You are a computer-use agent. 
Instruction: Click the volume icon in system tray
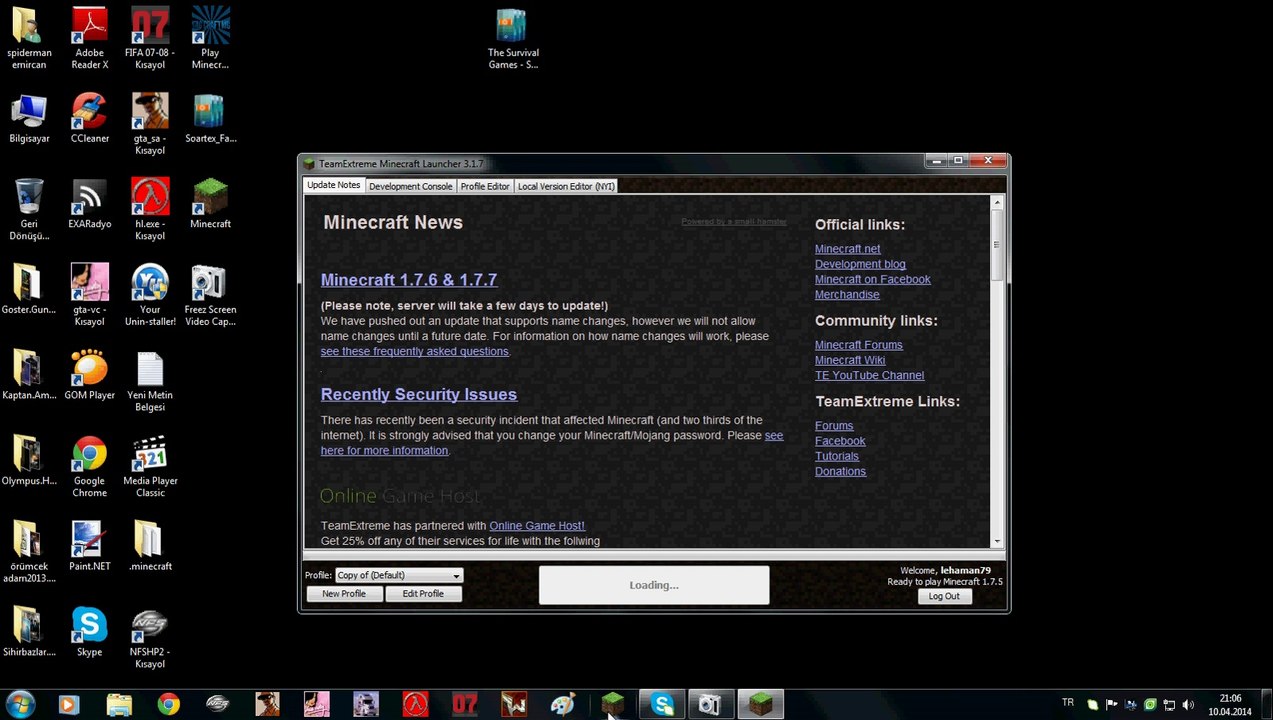coord(1188,705)
